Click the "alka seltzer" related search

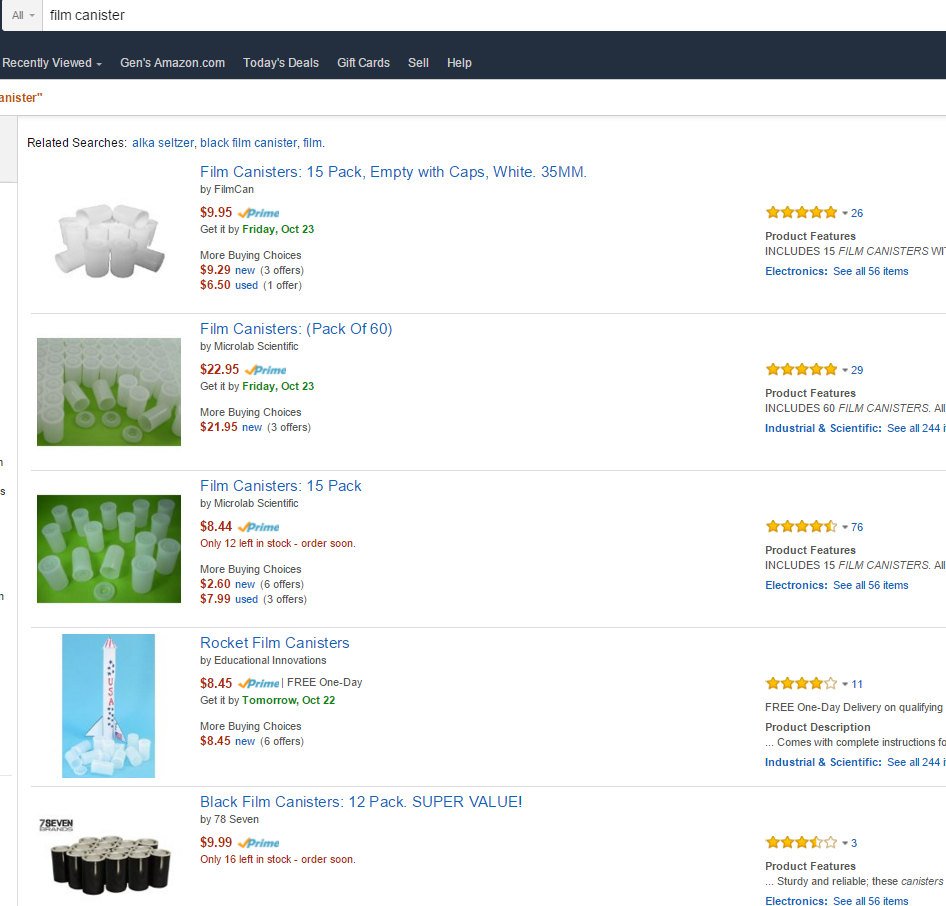coord(163,143)
